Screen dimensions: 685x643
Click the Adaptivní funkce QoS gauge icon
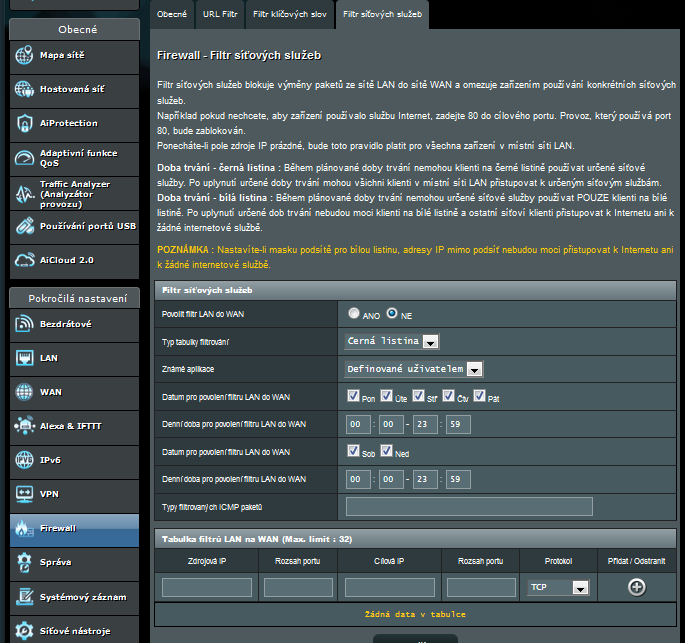(x=25, y=158)
